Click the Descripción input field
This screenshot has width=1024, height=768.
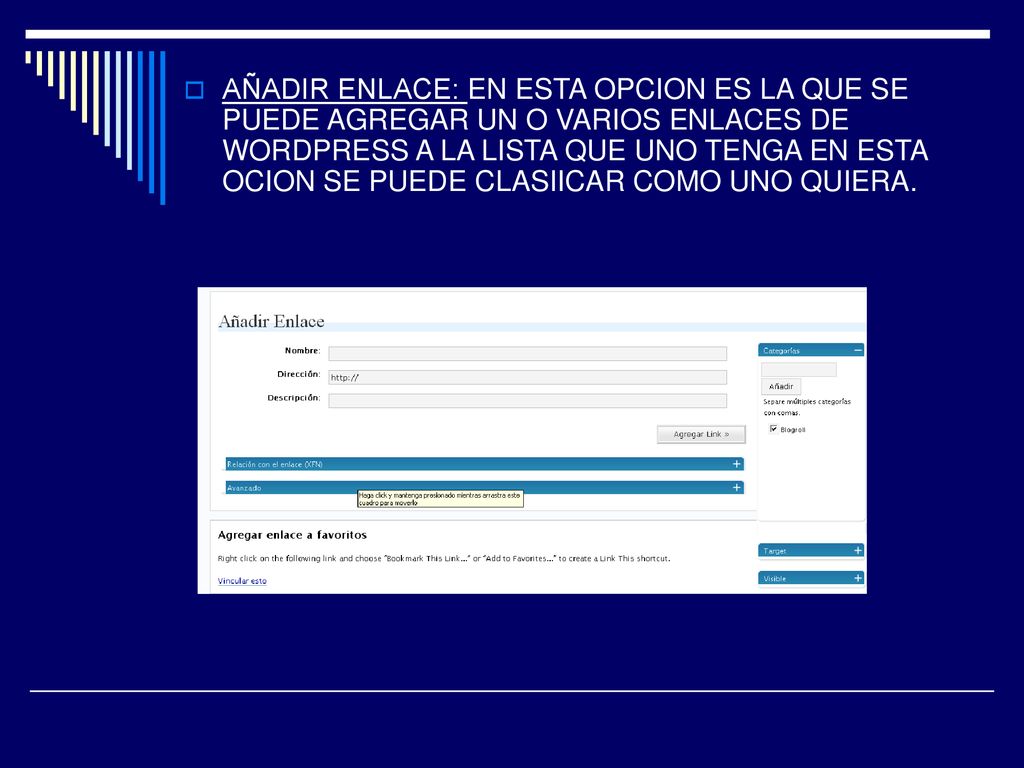(x=527, y=400)
